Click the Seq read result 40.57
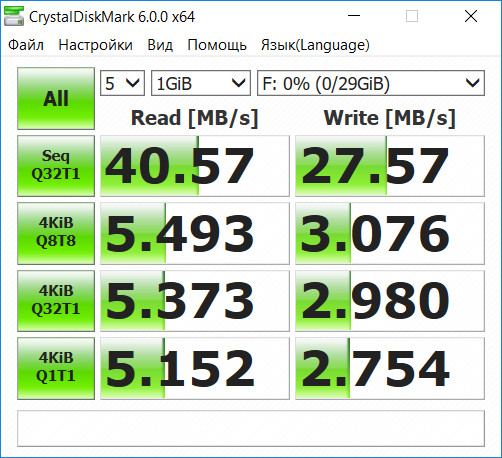Screen dimensions: 502x458 click(195, 166)
